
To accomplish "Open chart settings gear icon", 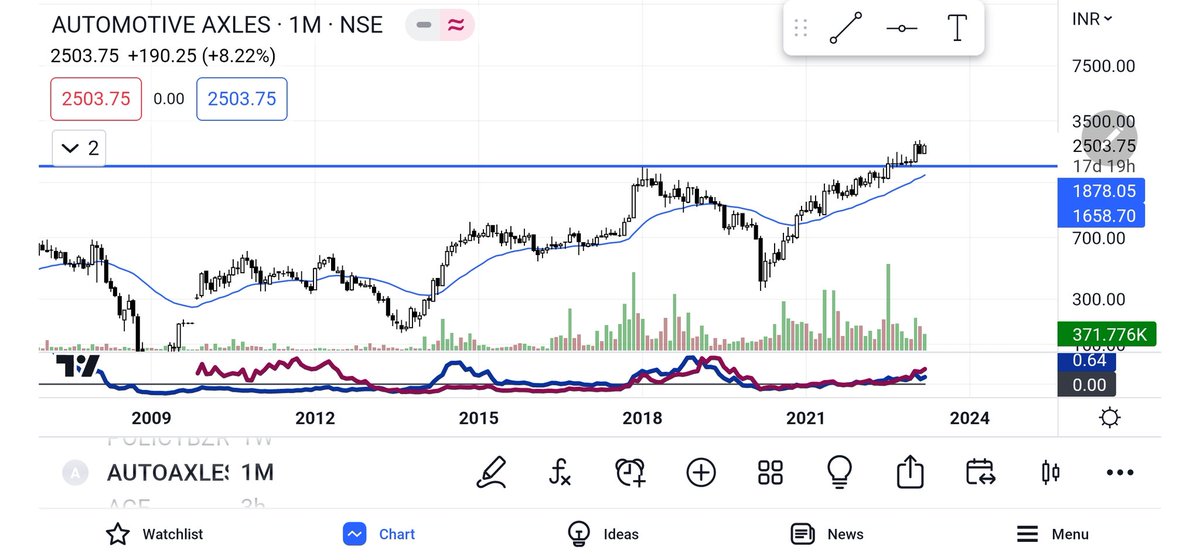I will pos(1109,417).
